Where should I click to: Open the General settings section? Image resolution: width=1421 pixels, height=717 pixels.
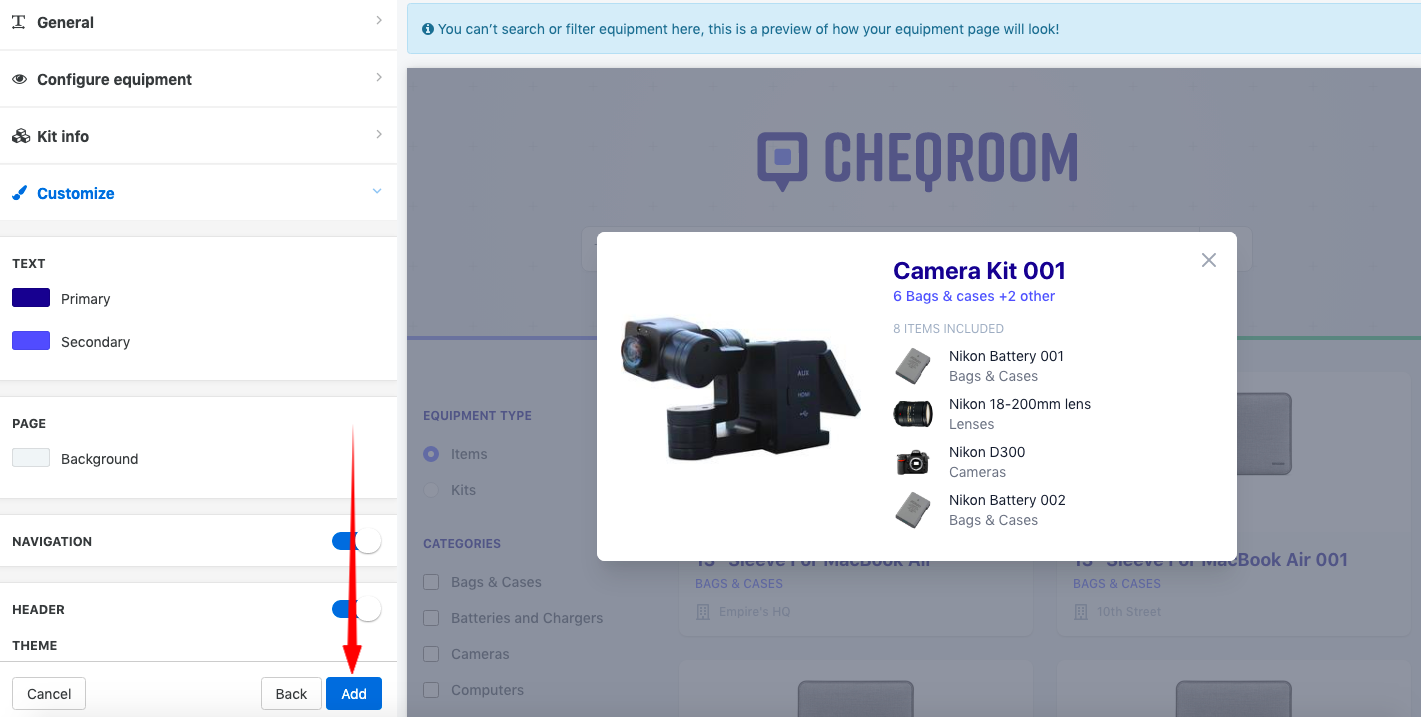[x=198, y=22]
